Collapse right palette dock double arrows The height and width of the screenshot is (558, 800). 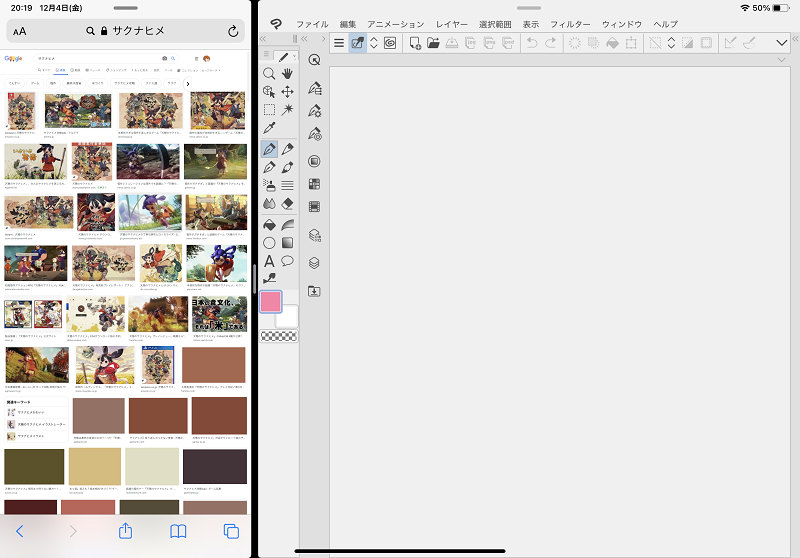[x=795, y=39]
